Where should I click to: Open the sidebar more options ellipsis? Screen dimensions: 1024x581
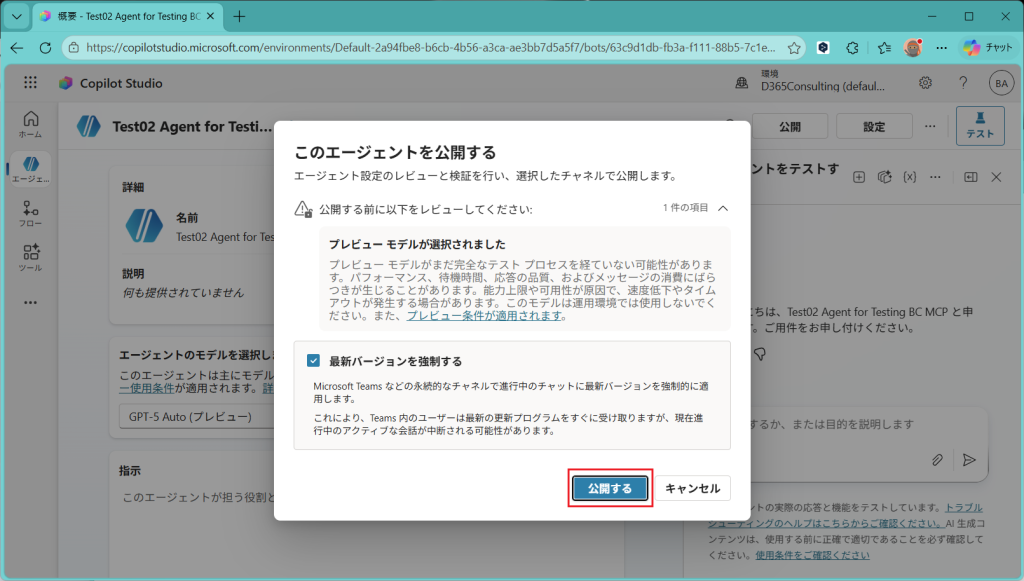click(x=30, y=302)
